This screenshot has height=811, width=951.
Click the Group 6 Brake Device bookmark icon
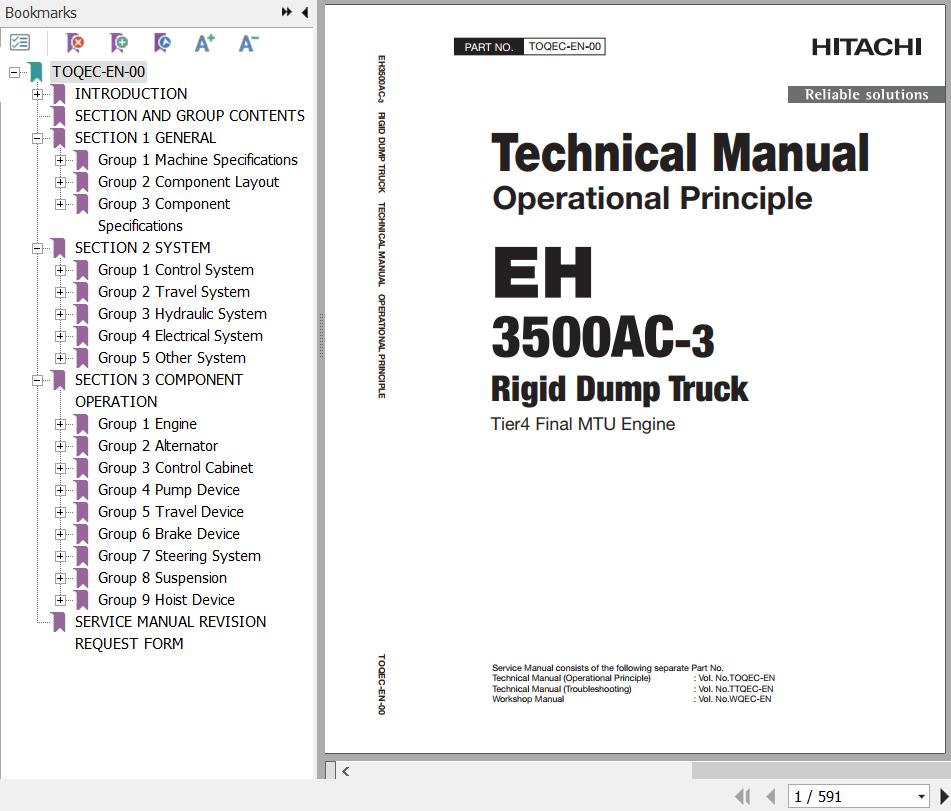coord(82,534)
